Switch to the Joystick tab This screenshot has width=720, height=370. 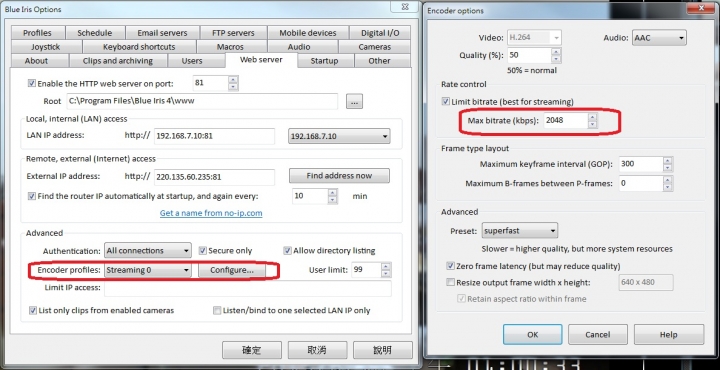click(45, 47)
